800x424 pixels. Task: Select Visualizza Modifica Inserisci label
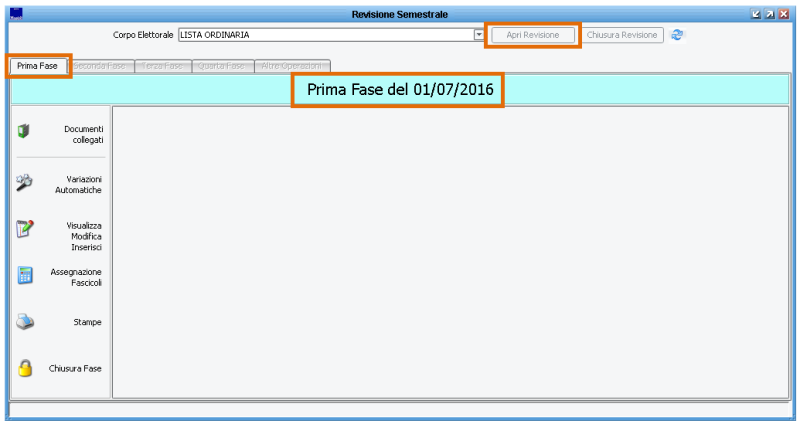[x=84, y=236]
